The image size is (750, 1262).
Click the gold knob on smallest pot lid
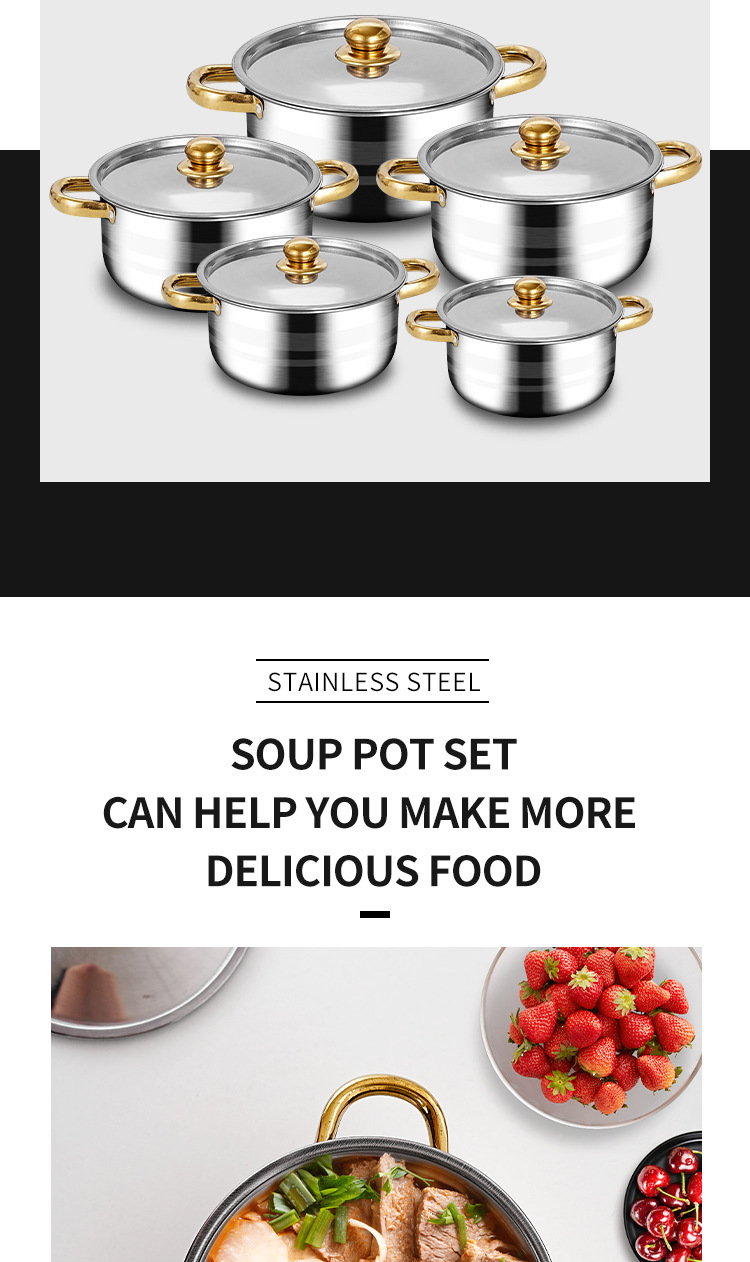pos(529,297)
